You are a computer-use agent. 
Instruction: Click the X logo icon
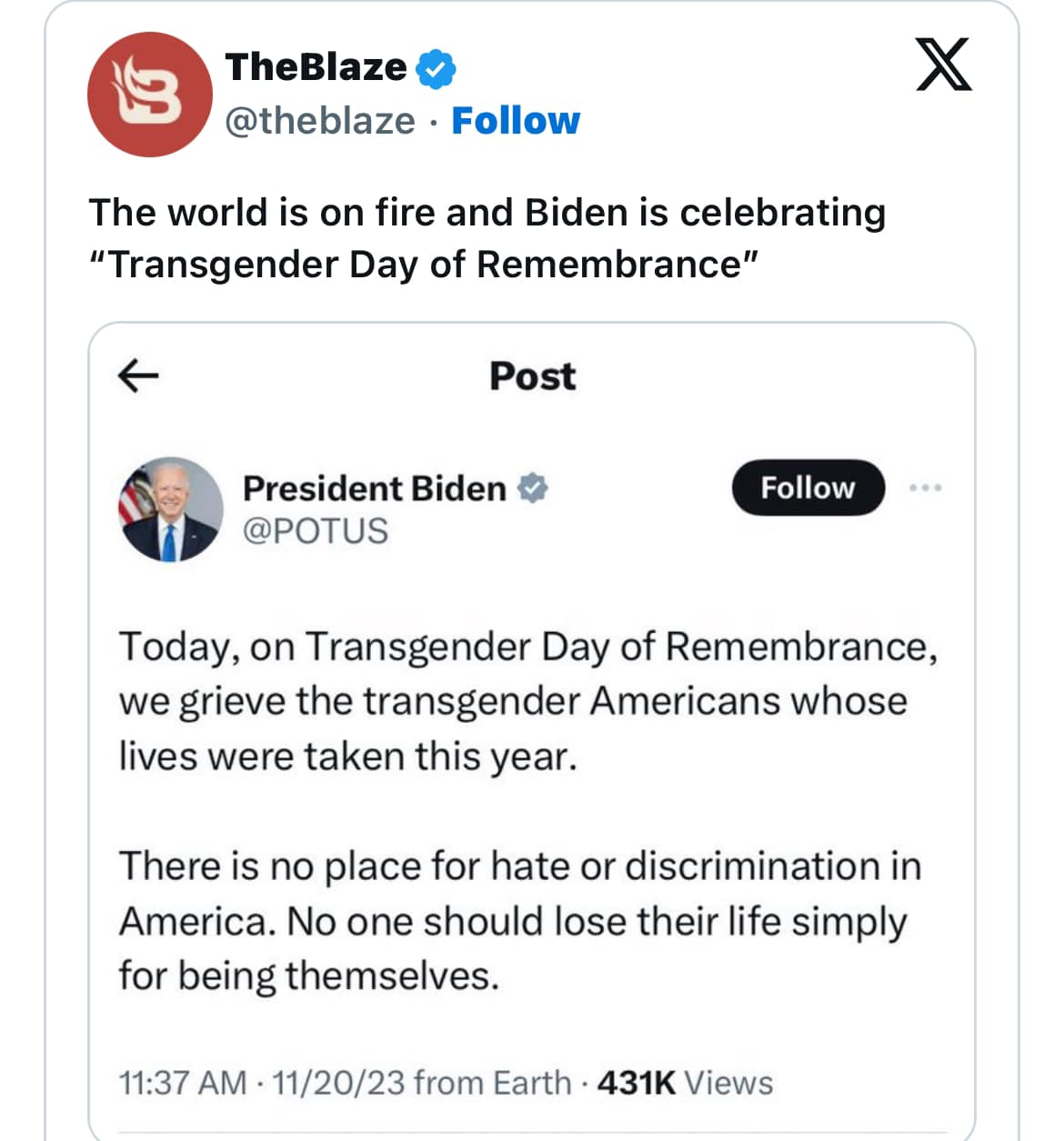[x=943, y=65]
